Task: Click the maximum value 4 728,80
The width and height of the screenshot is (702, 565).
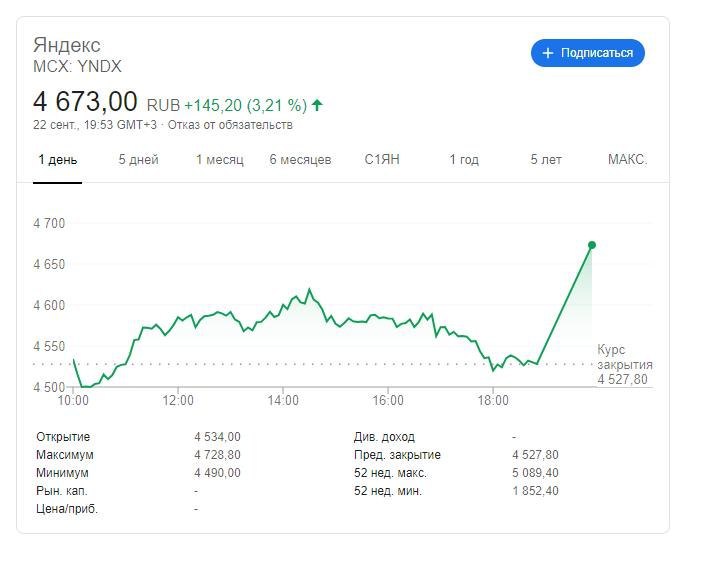Action: click(218, 455)
